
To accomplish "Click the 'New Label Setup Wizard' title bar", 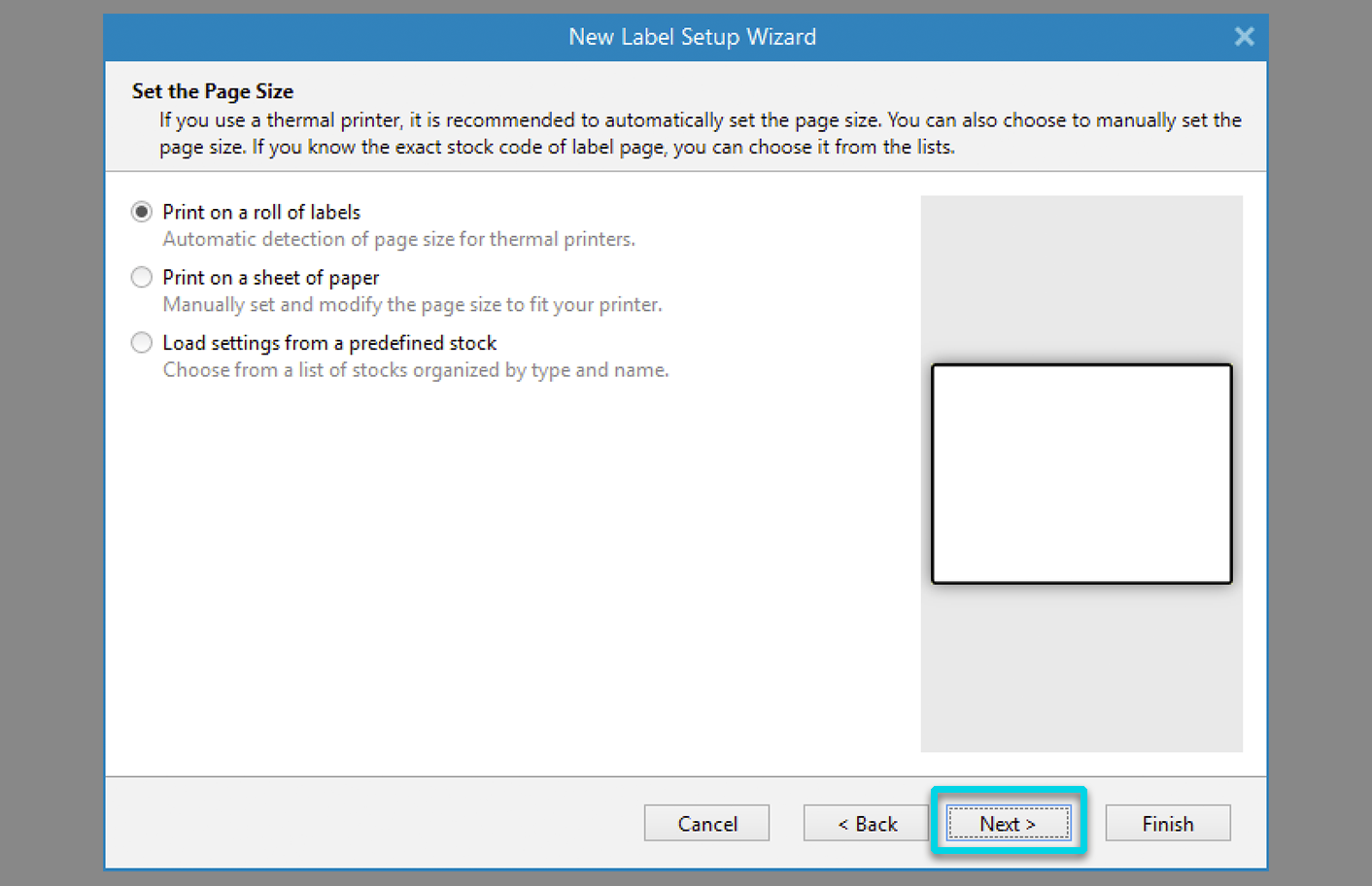I will pos(692,37).
